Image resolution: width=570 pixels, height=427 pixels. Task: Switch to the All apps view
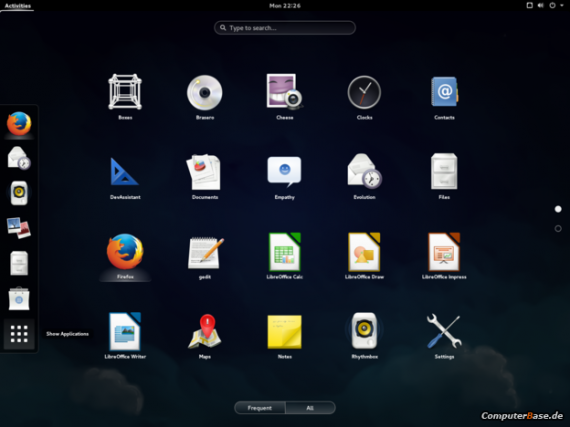(x=310, y=408)
